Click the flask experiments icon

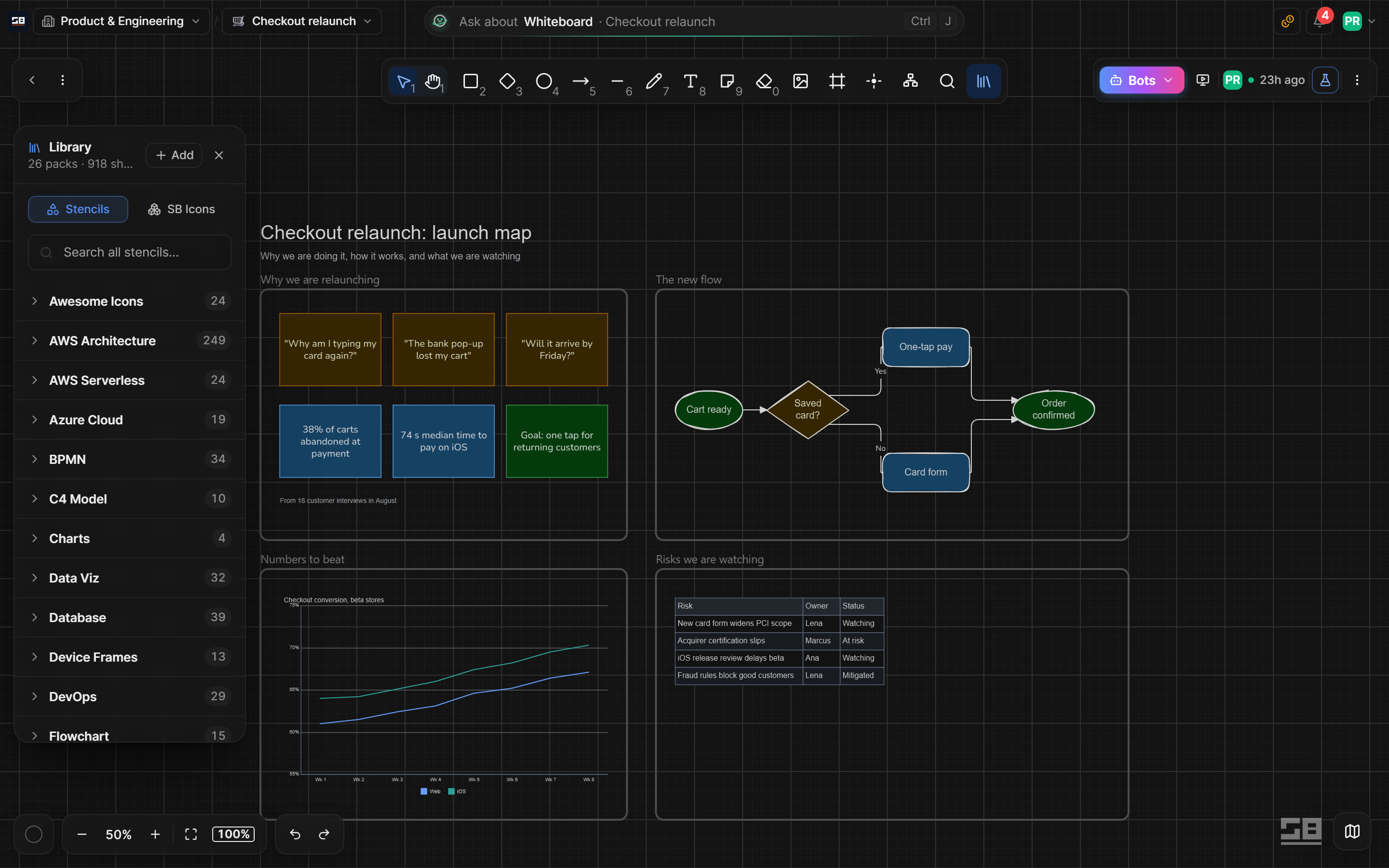(x=1325, y=81)
